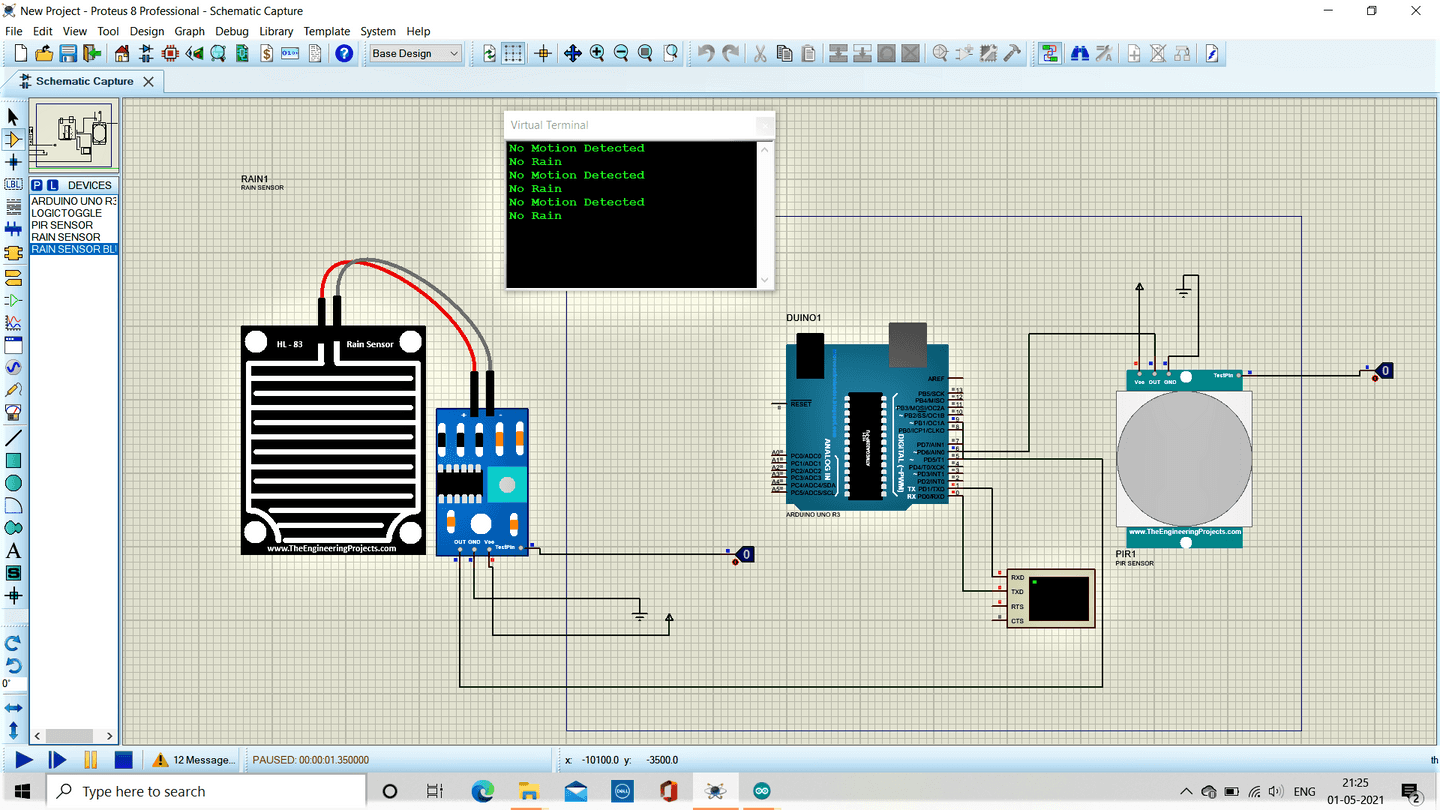The height and width of the screenshot is (810, 1440).
Task: Select the Subcircuit mode tool
Action: tap(13, 253)
